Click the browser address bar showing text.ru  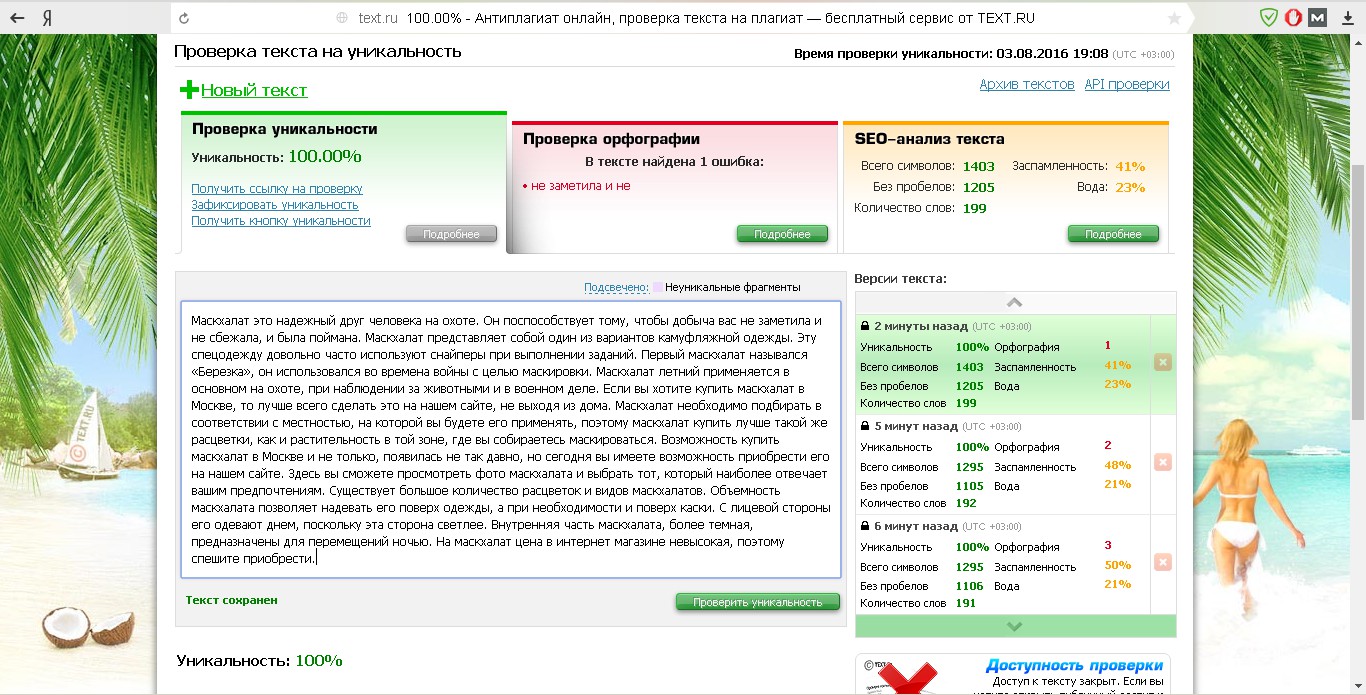click(x=680, y=18)
